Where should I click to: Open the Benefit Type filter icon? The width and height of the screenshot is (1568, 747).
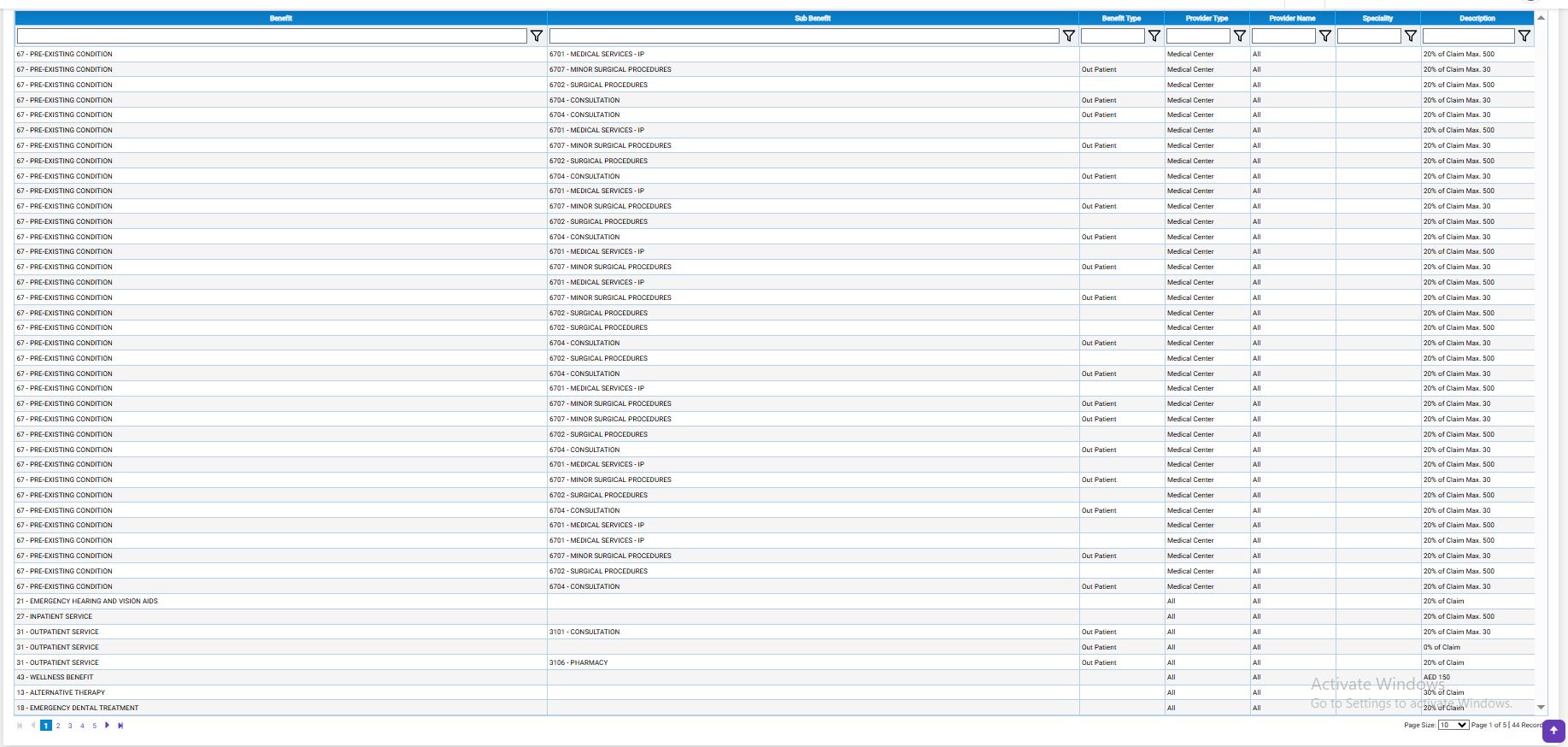pos(1154,36)
